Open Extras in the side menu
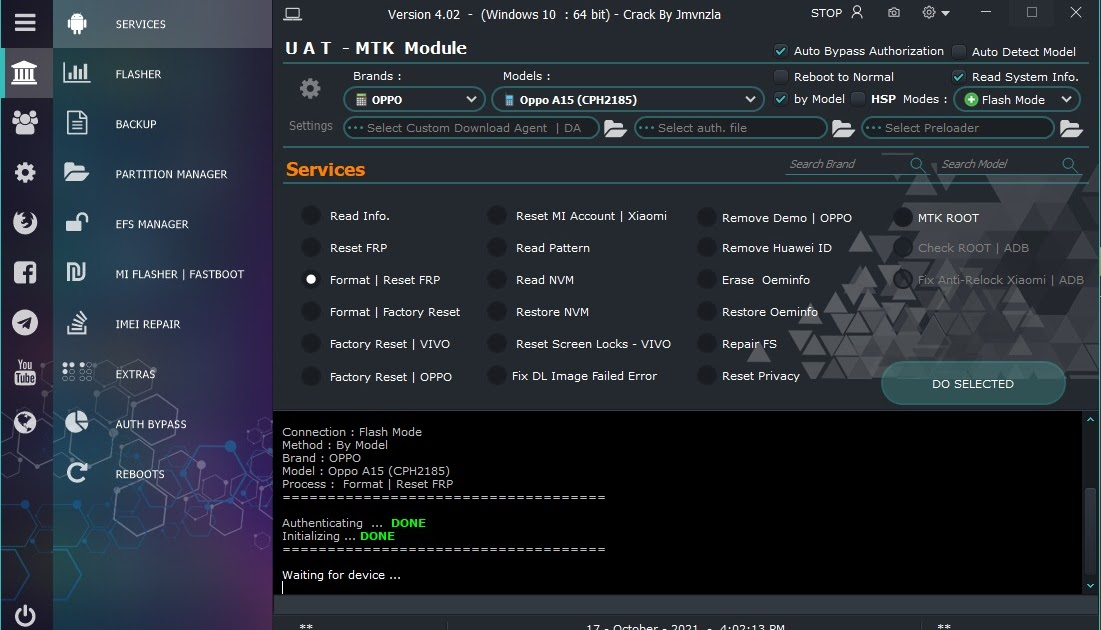Screen dimensions: 1101x630 coord(162,374)
